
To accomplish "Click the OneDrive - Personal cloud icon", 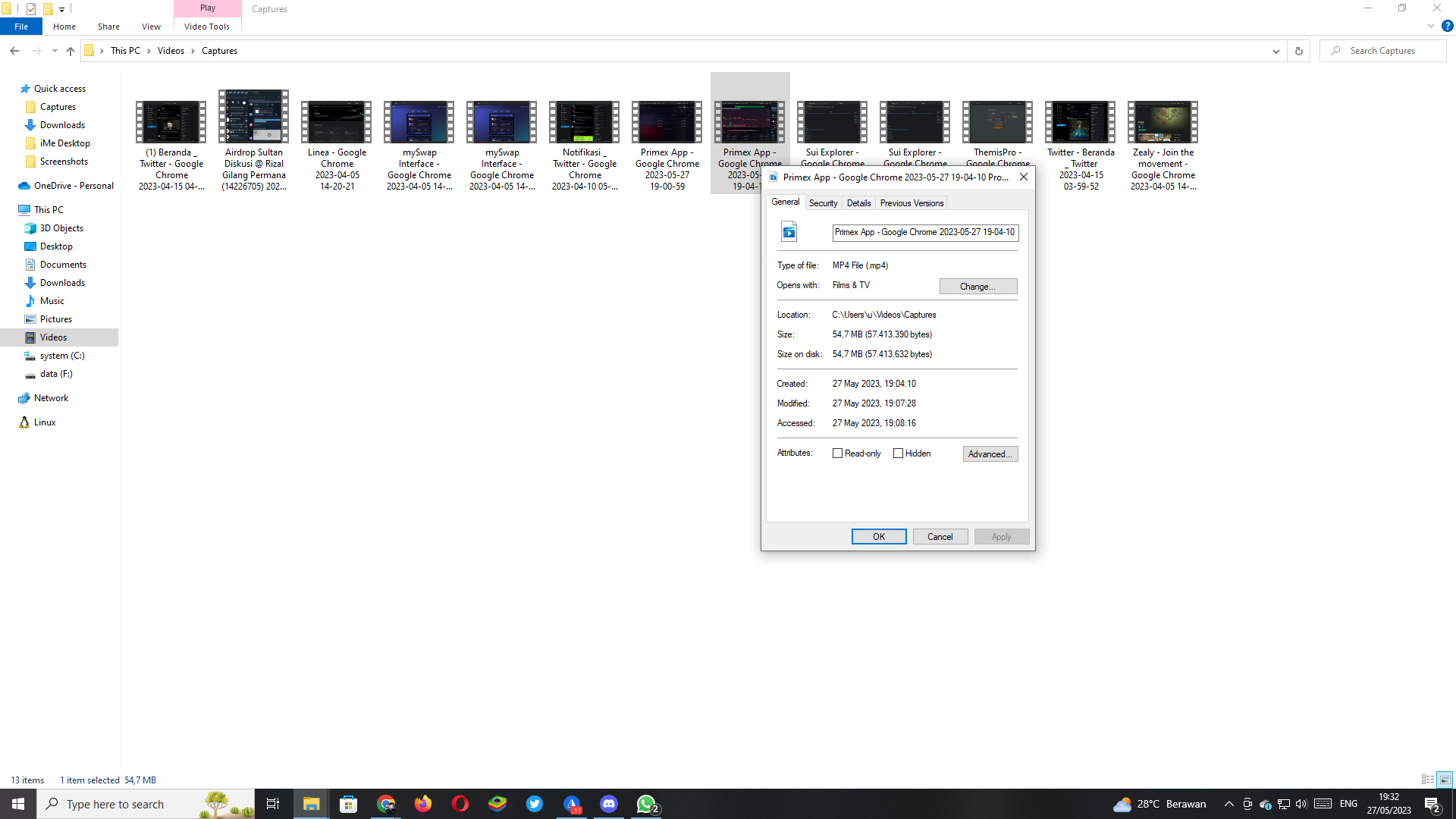I will tap(24, 186).
